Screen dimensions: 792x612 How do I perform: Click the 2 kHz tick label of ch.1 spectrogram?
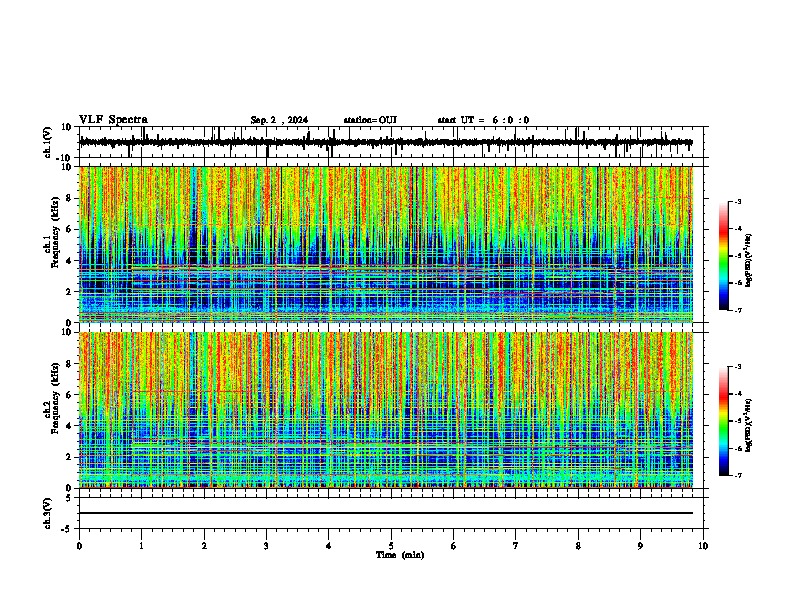[70, 291]
